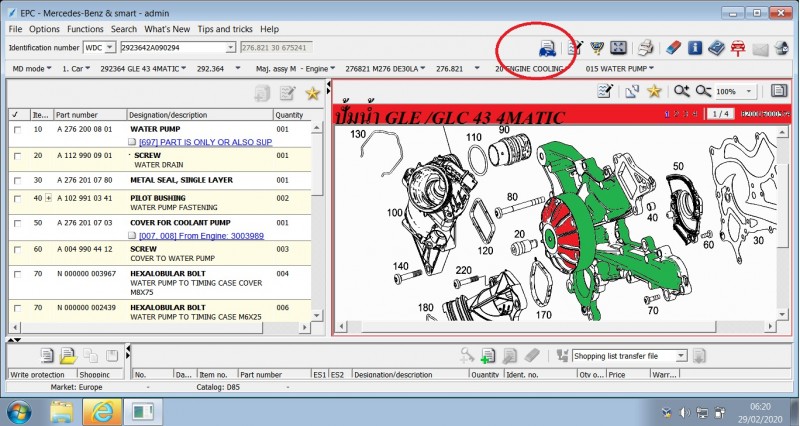Image resolution: width=800 pixels, height=426 pixels.
Task: Click the layout icon beside zoom percentage
Action: pos(779,91)
